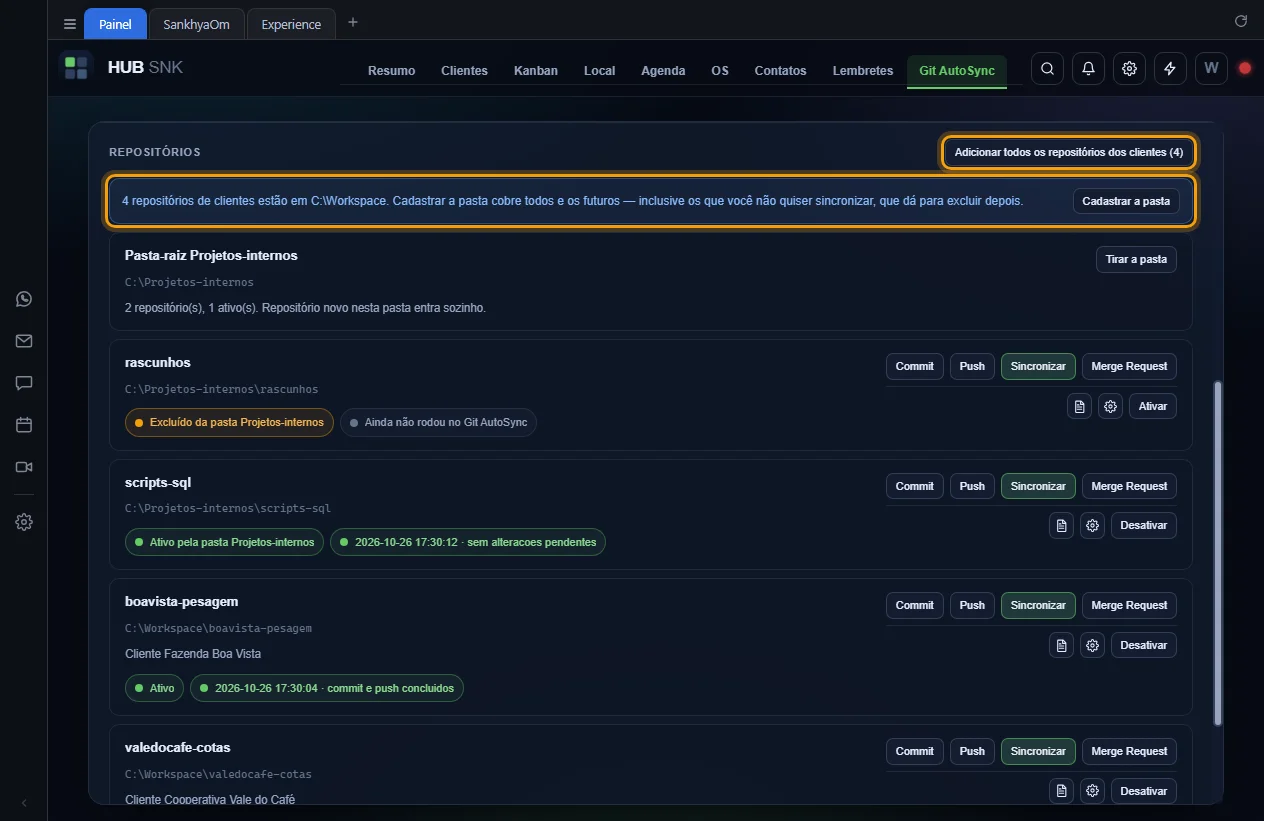Deactivate boavista-pesagem with Desativar
This screenshot has height=821, width=1264.
click(x=1144, y=645)
